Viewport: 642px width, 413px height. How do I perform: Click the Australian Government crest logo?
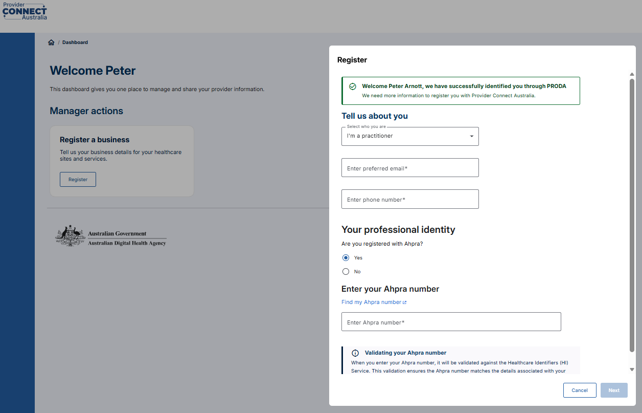(70, 236)
